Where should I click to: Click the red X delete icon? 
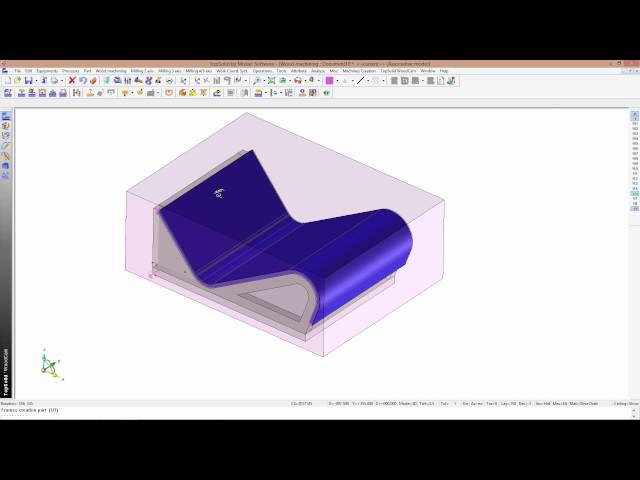click(72, 80)
